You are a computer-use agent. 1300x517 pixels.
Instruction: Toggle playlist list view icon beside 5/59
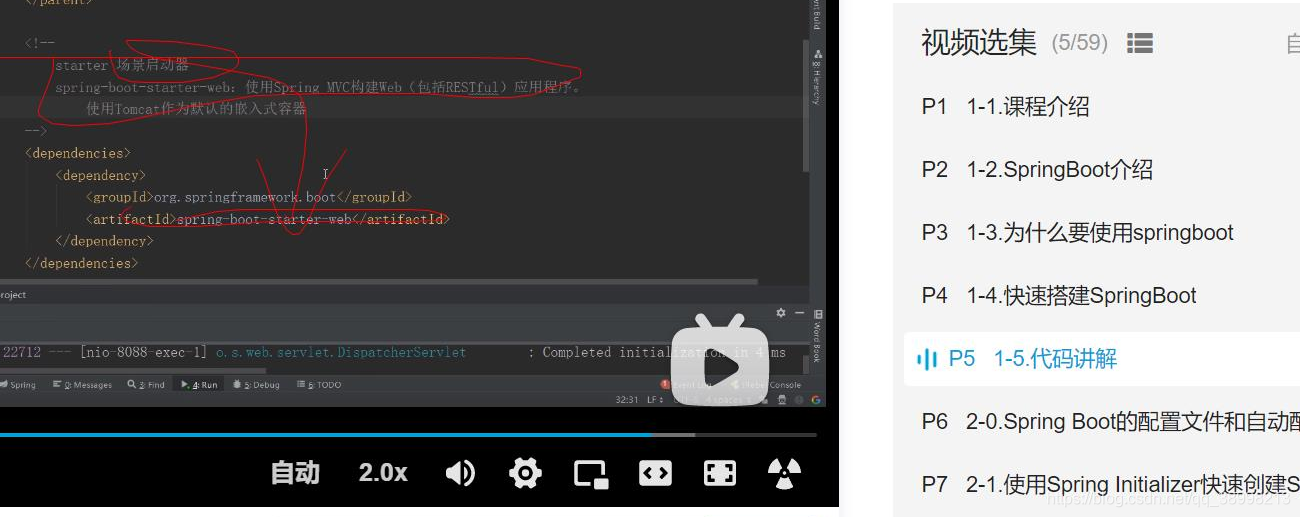click(x=1140, y=43)
